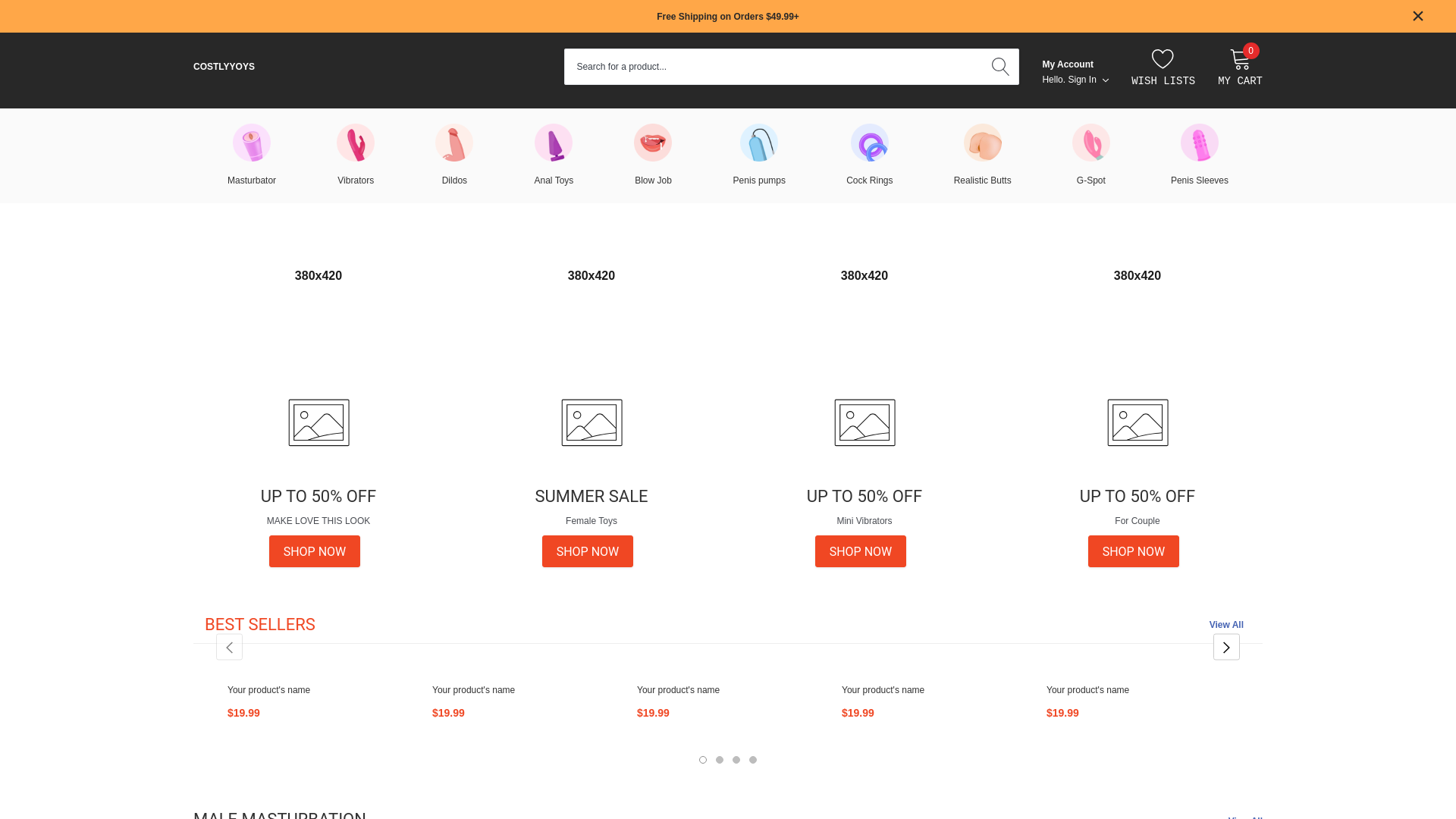
Task: Open the wish lists heart icon
Action: pyautogui.click(x=1163, y=59)
